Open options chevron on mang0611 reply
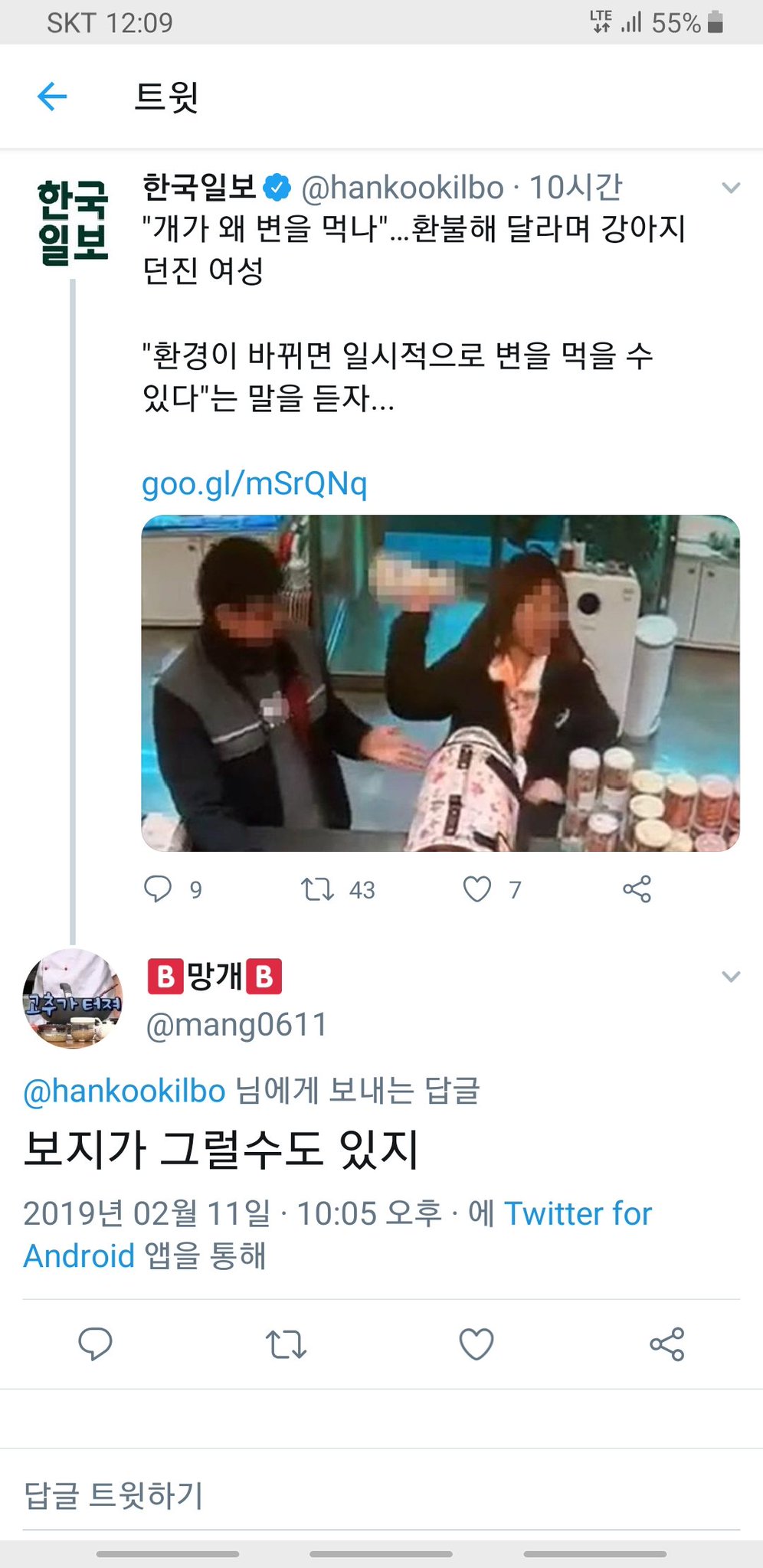Image resolution: width=763 pixels, height=1568 pixels. [x=731, y=977]
